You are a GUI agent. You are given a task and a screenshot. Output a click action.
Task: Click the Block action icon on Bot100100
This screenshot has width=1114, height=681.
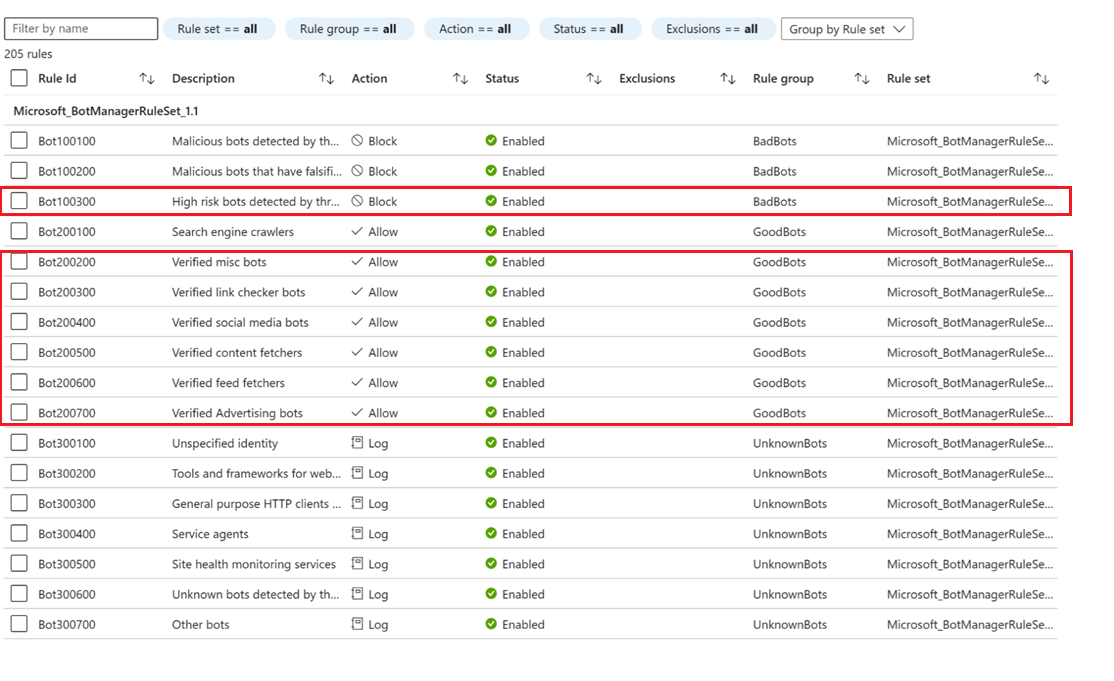tap(357, 140)
